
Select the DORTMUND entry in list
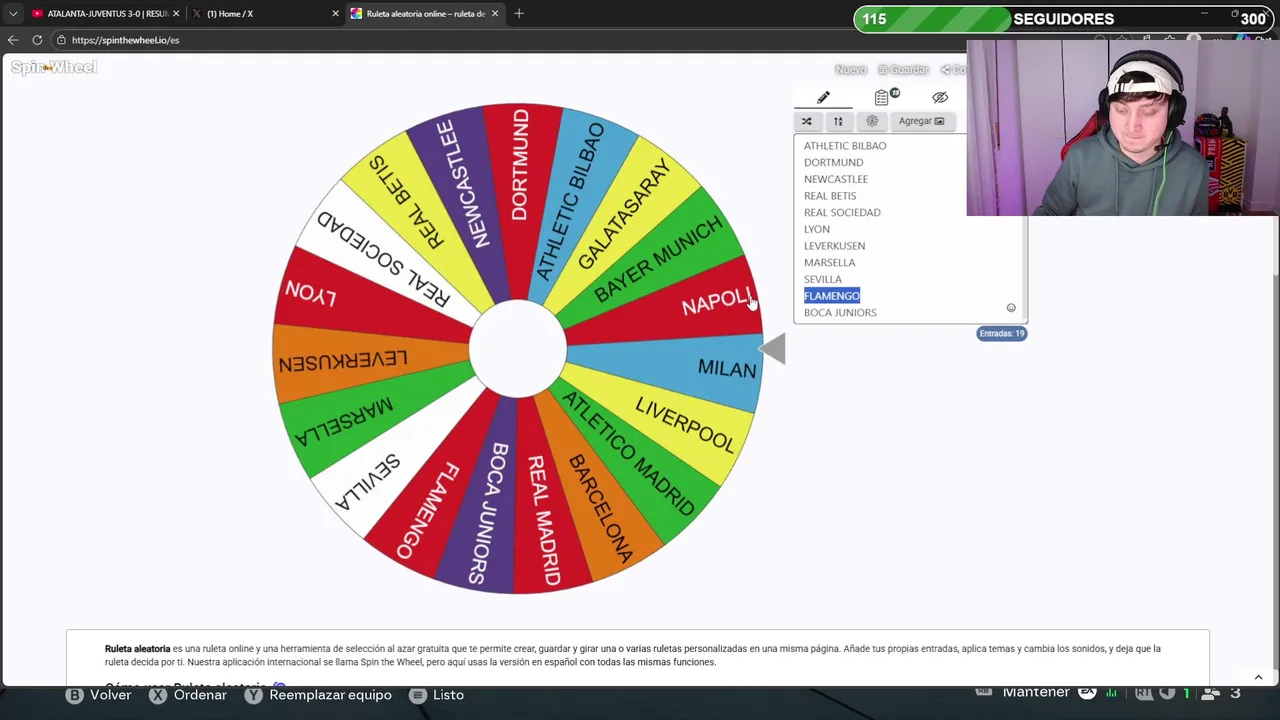833,162
